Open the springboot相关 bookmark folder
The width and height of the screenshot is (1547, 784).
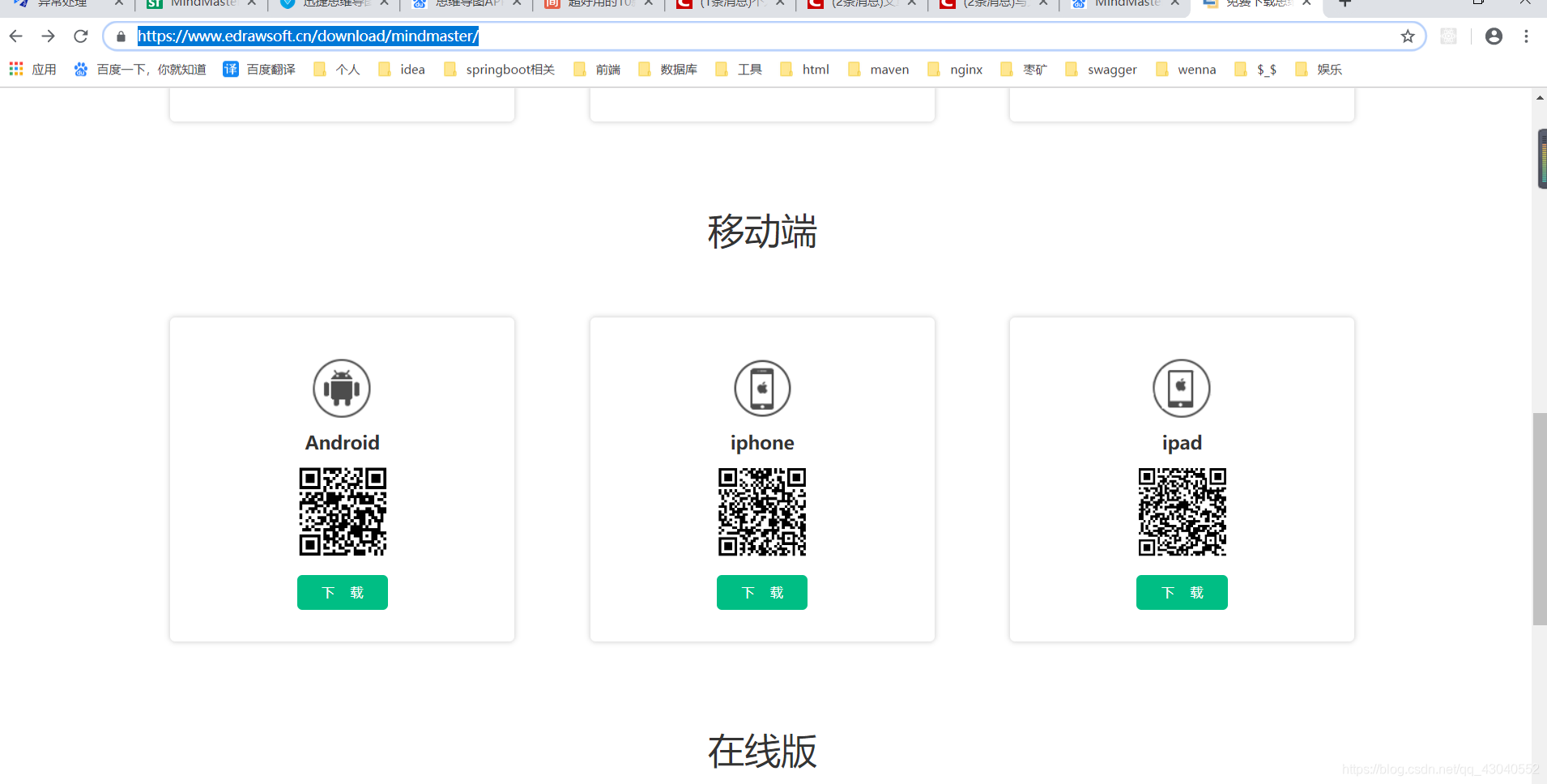point(500,70)
